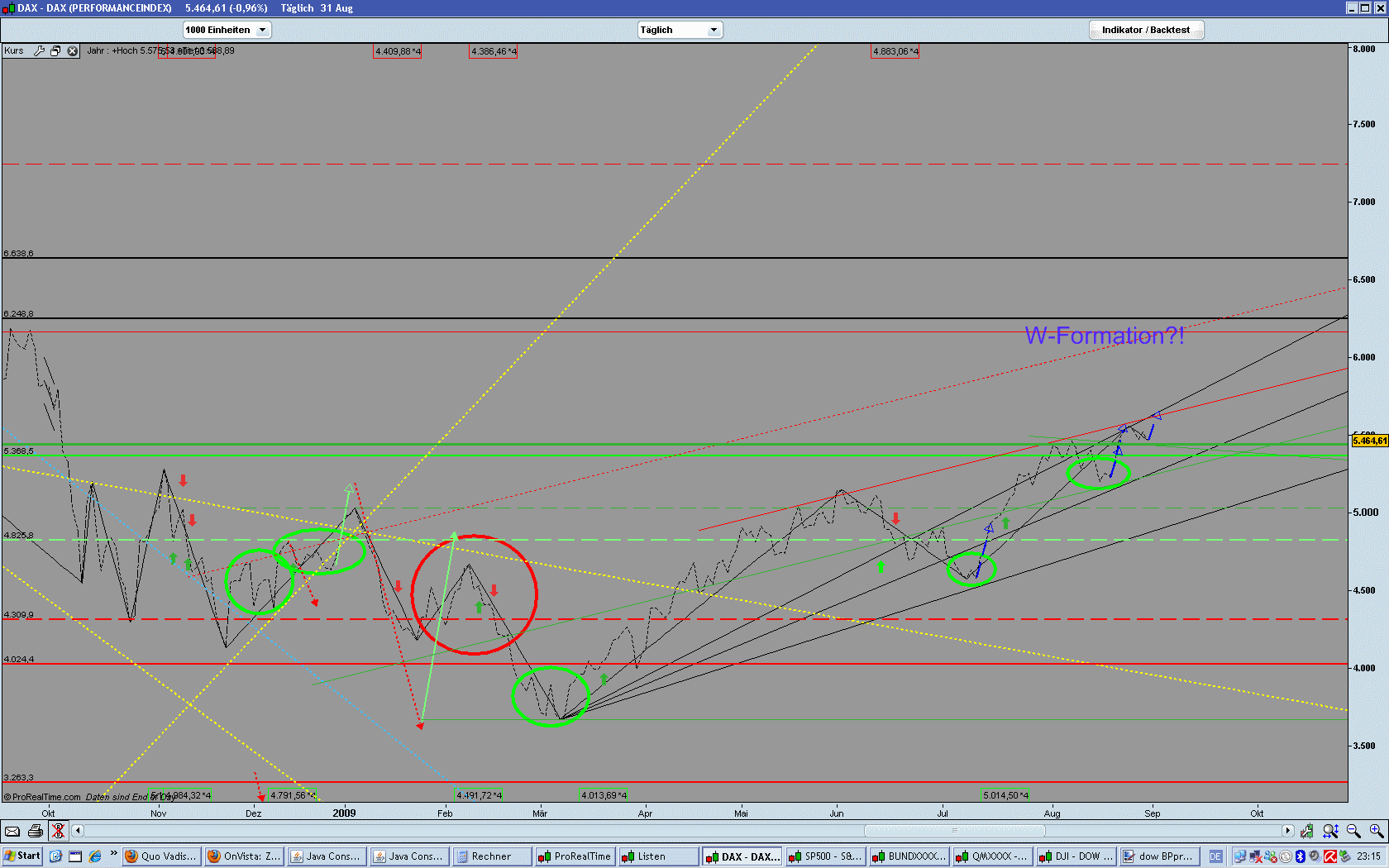Open Avira from the system tray
The width and height of the screenshot is (1389, 868).
(x=1330, y=856)
